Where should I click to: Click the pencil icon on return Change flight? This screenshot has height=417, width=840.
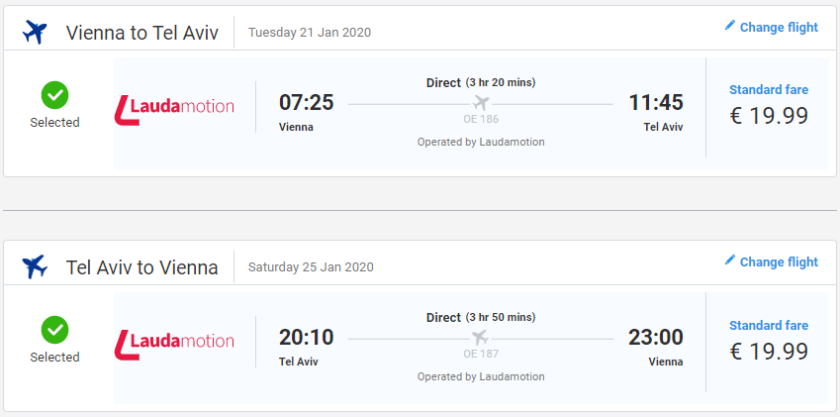tap(730, 261)
